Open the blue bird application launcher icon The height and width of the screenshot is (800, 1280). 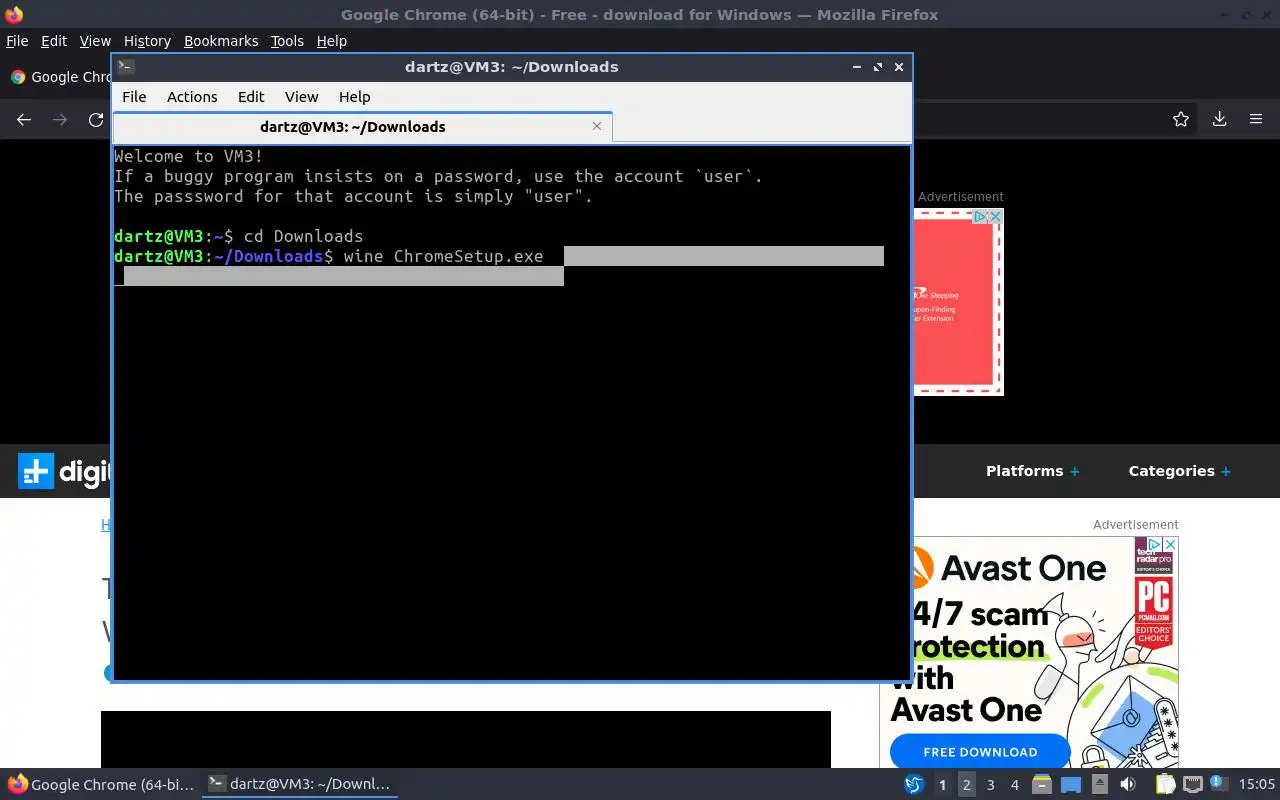[914, 785]
